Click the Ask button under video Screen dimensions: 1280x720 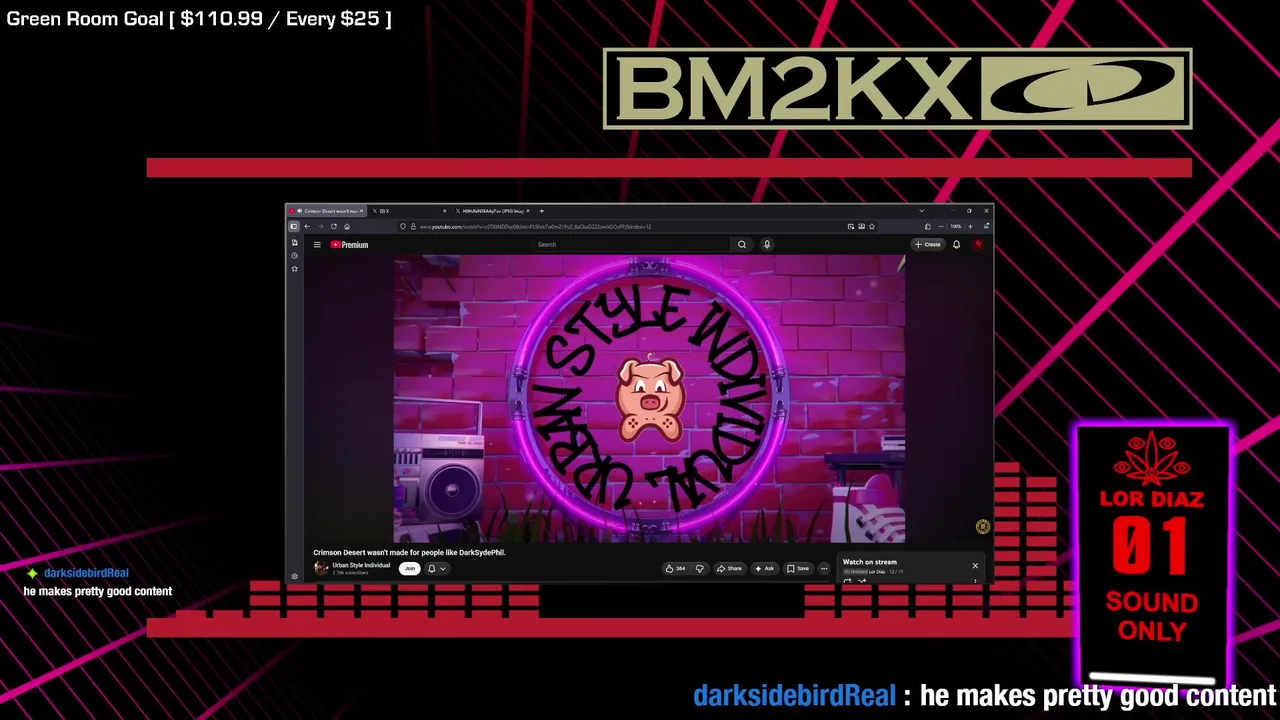[764, 569]
